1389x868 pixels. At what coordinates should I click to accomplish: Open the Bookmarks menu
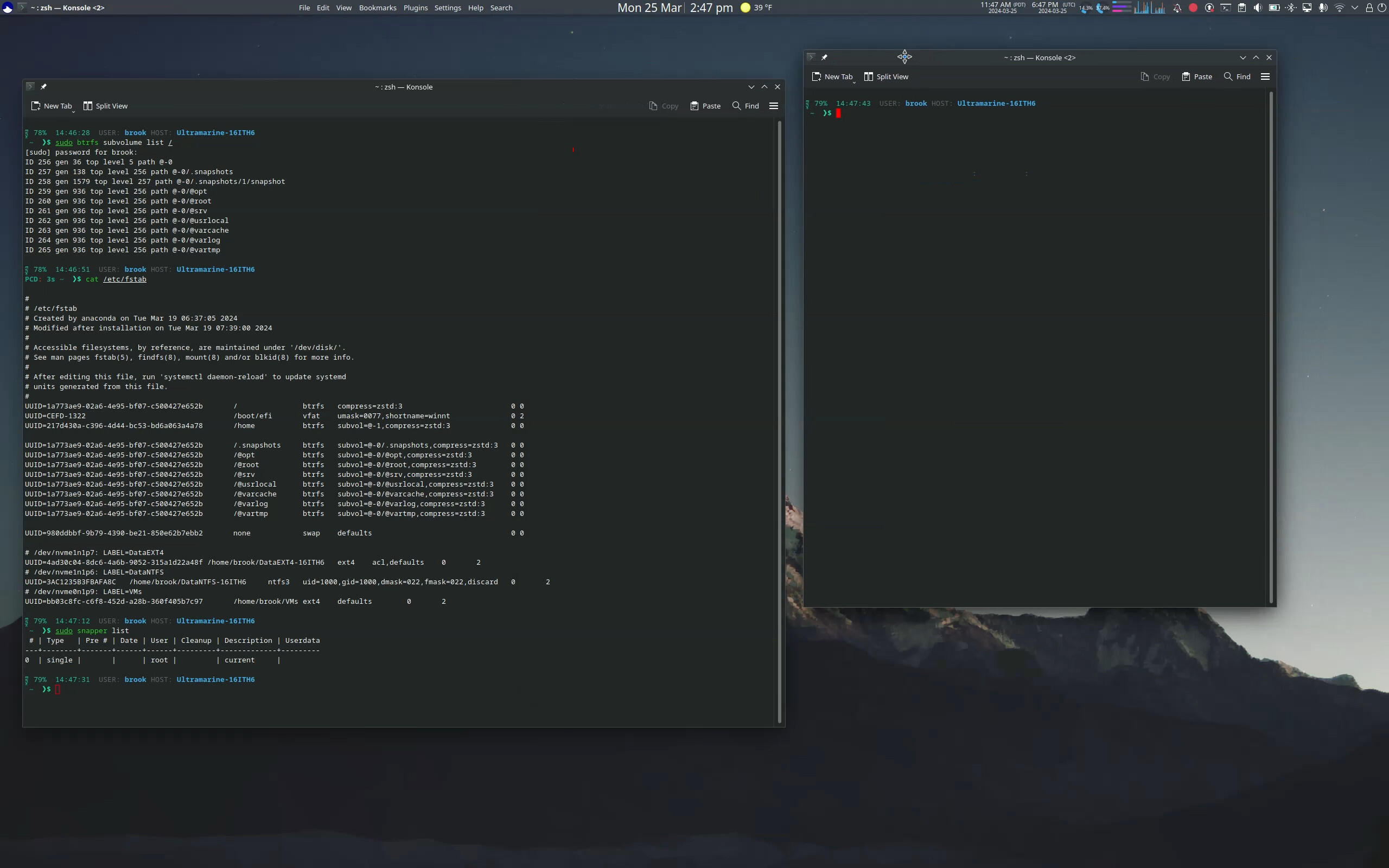[378, 8]
